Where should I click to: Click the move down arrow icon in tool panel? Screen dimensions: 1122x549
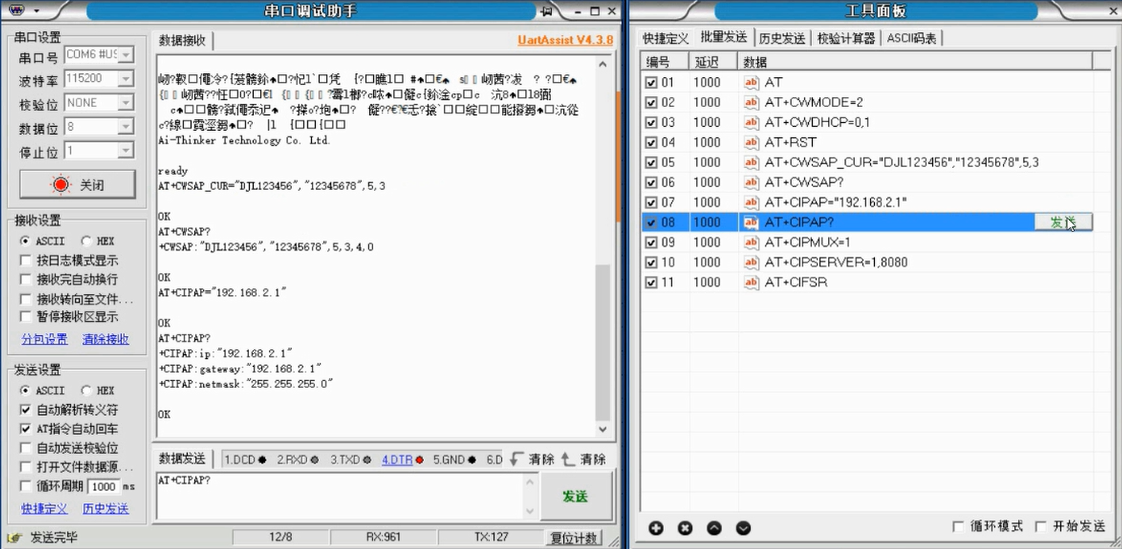(743, 528)
